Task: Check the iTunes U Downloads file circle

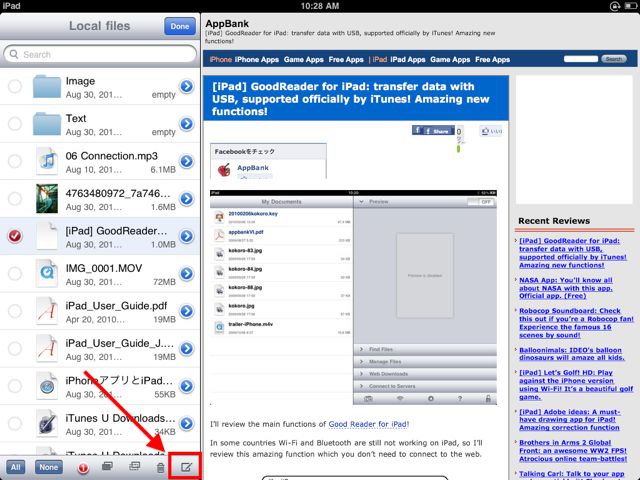Action: click(15, 423)
